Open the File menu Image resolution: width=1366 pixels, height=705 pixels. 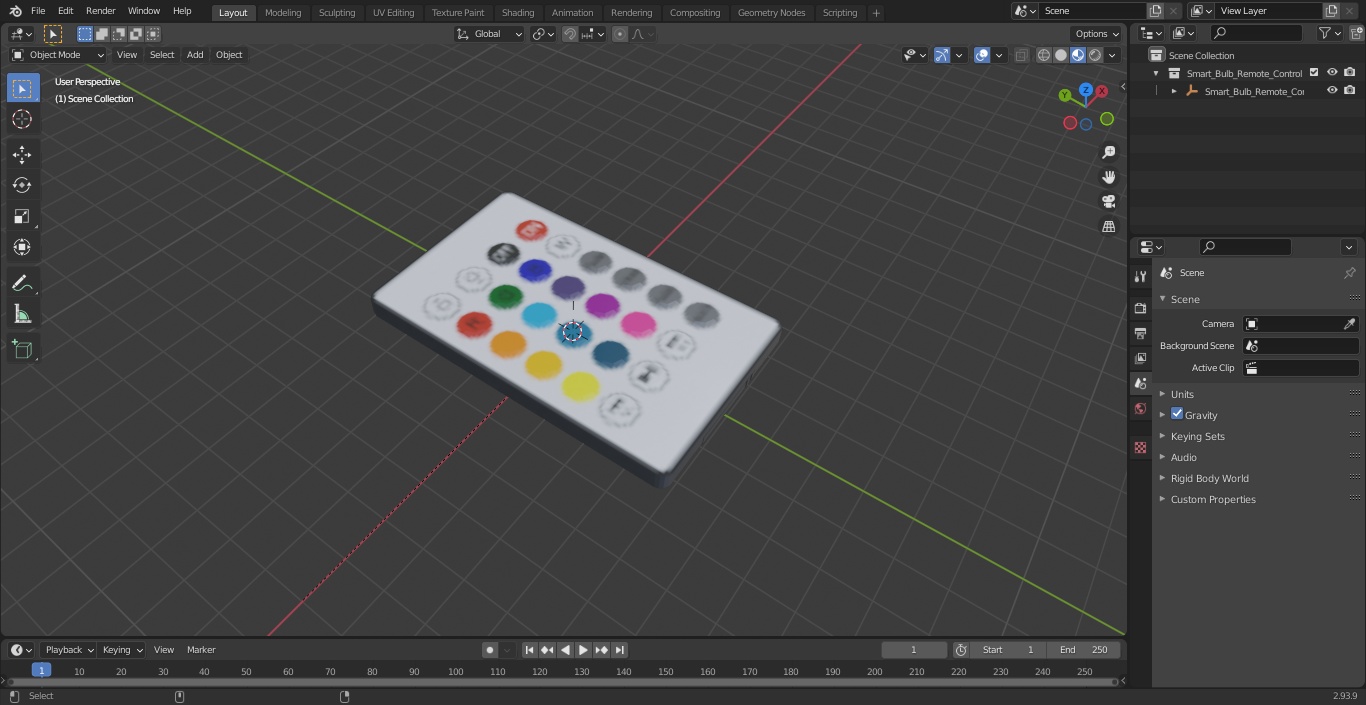(38, 11)
